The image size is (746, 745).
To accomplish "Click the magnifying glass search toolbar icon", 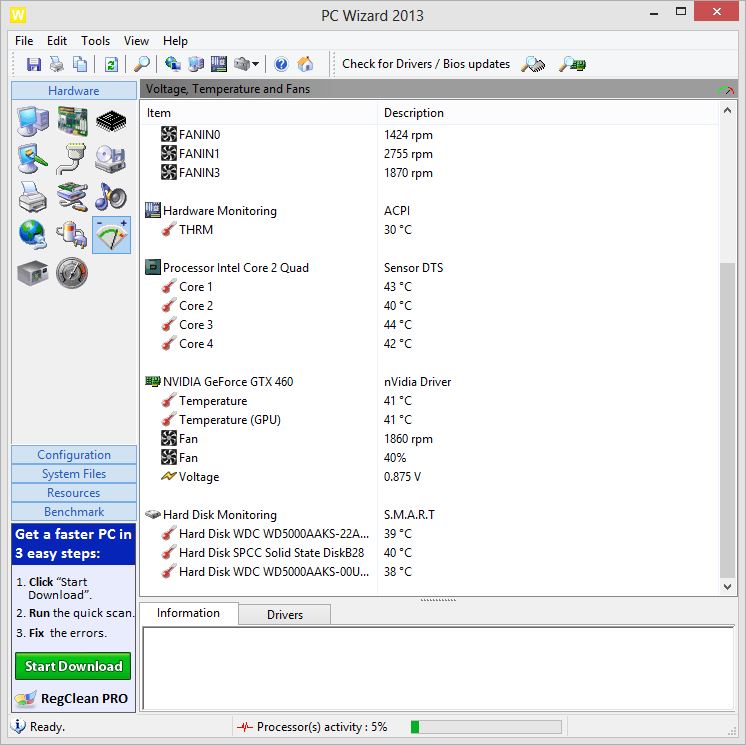I will [142, 64].
